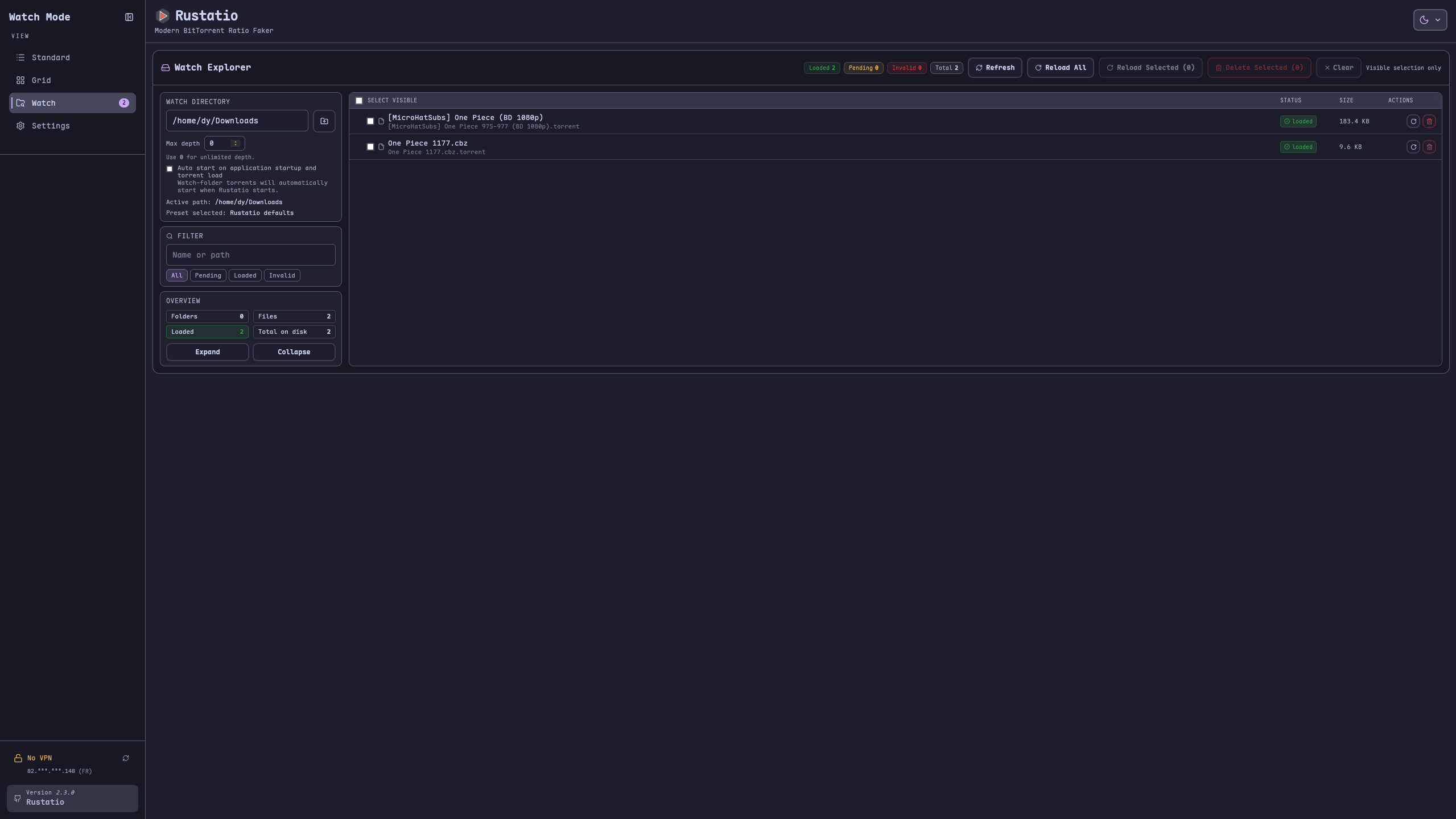
Task: Select the [MicroHatSubs] One Piece row checkbox
Action: 370,121
